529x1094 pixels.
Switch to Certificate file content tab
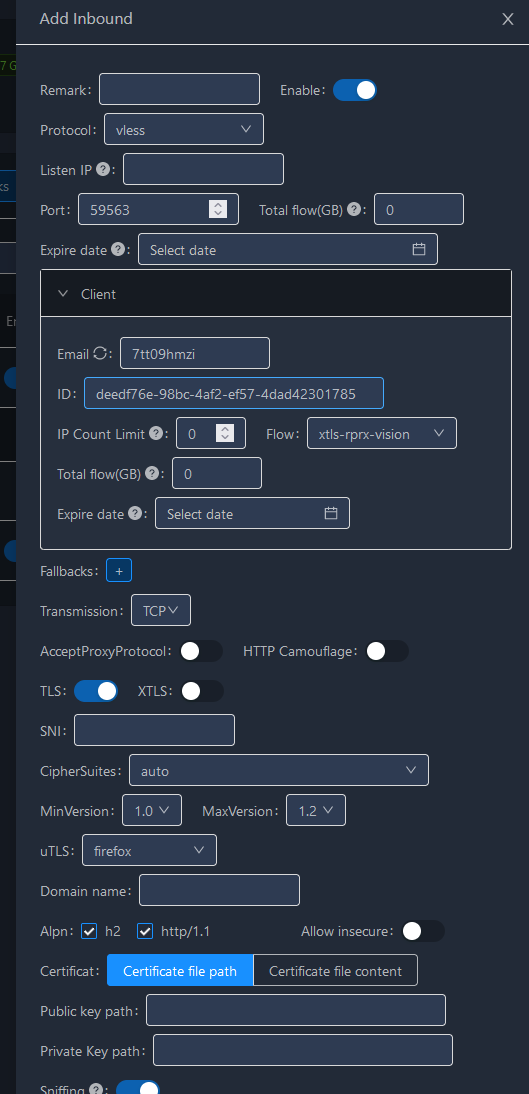click(336, 971)
